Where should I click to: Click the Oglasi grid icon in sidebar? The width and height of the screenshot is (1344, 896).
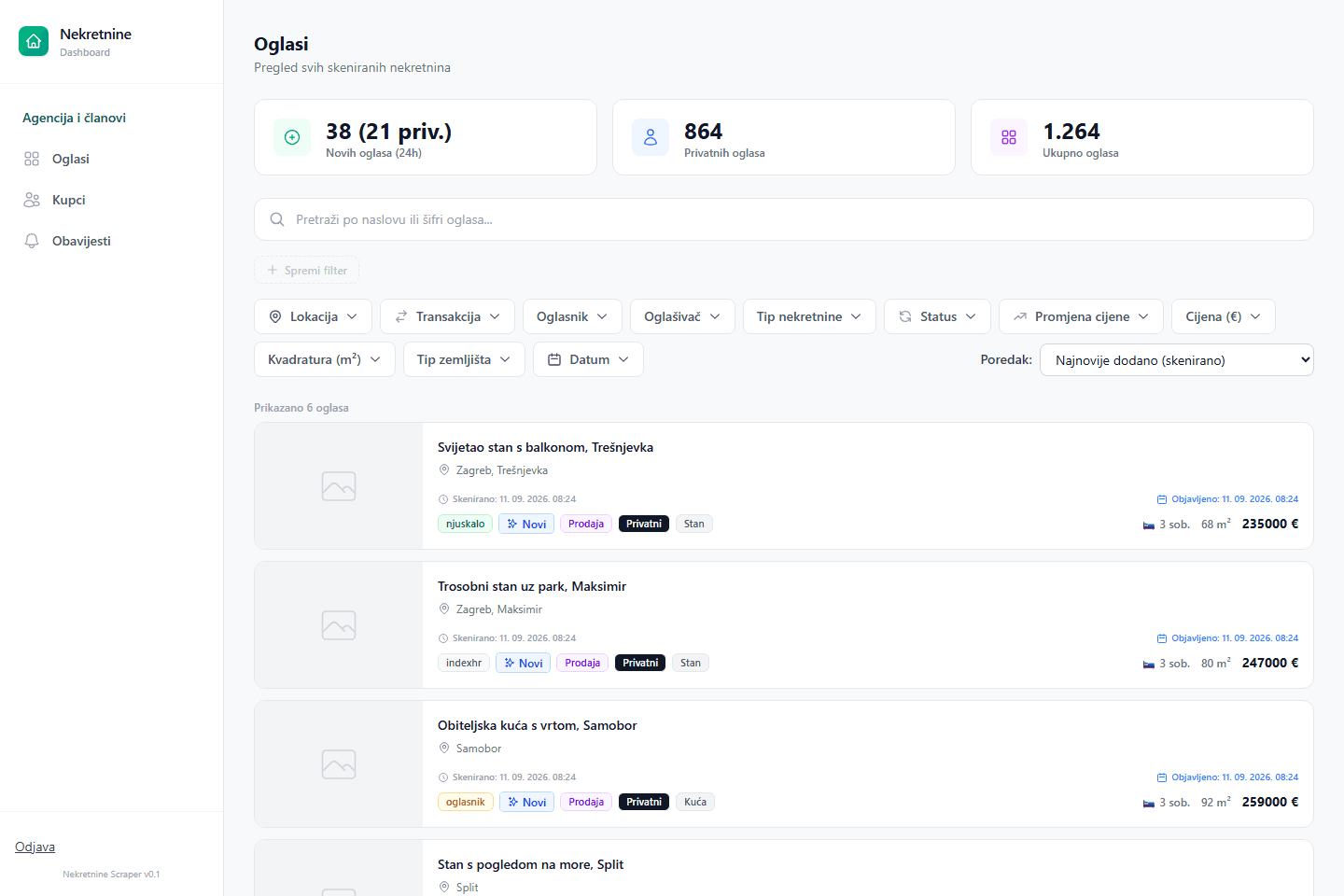click(32, 159)
